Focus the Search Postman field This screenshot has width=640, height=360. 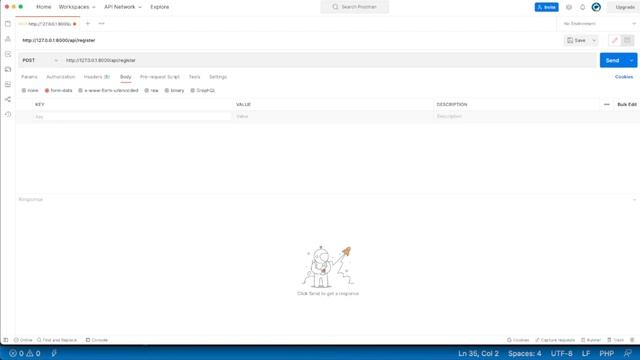point(355,7)
